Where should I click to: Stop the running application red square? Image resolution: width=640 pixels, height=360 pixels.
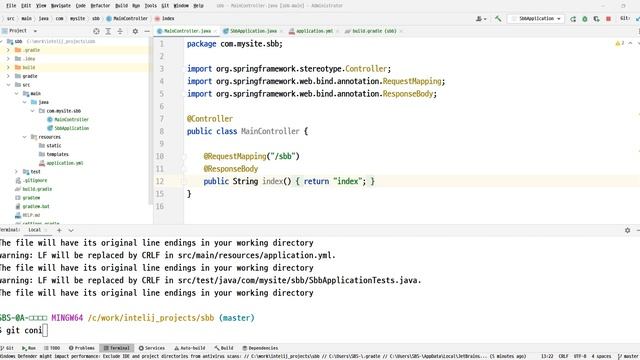click(x=608, y=19)
